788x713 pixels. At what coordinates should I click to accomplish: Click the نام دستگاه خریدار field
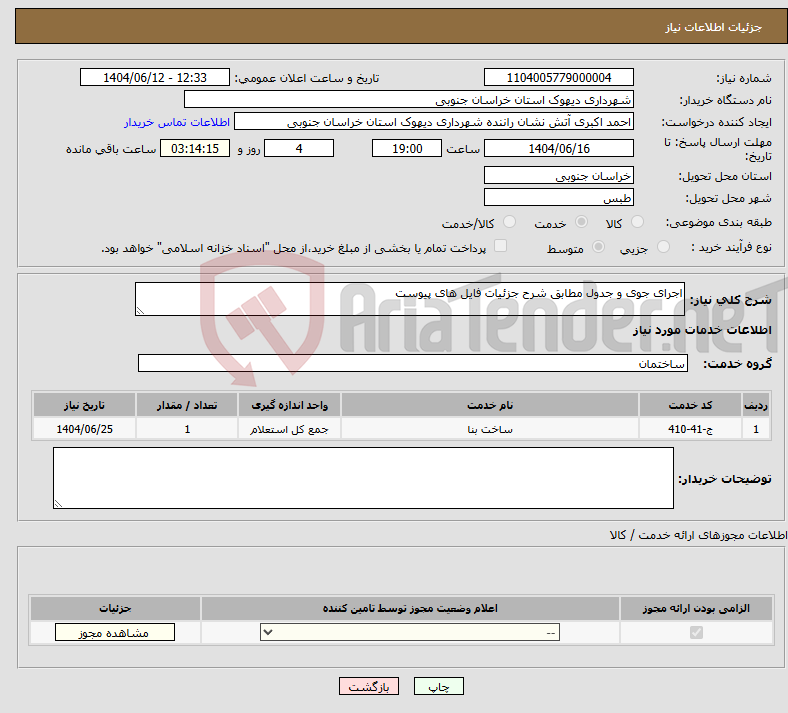point(409,99)
